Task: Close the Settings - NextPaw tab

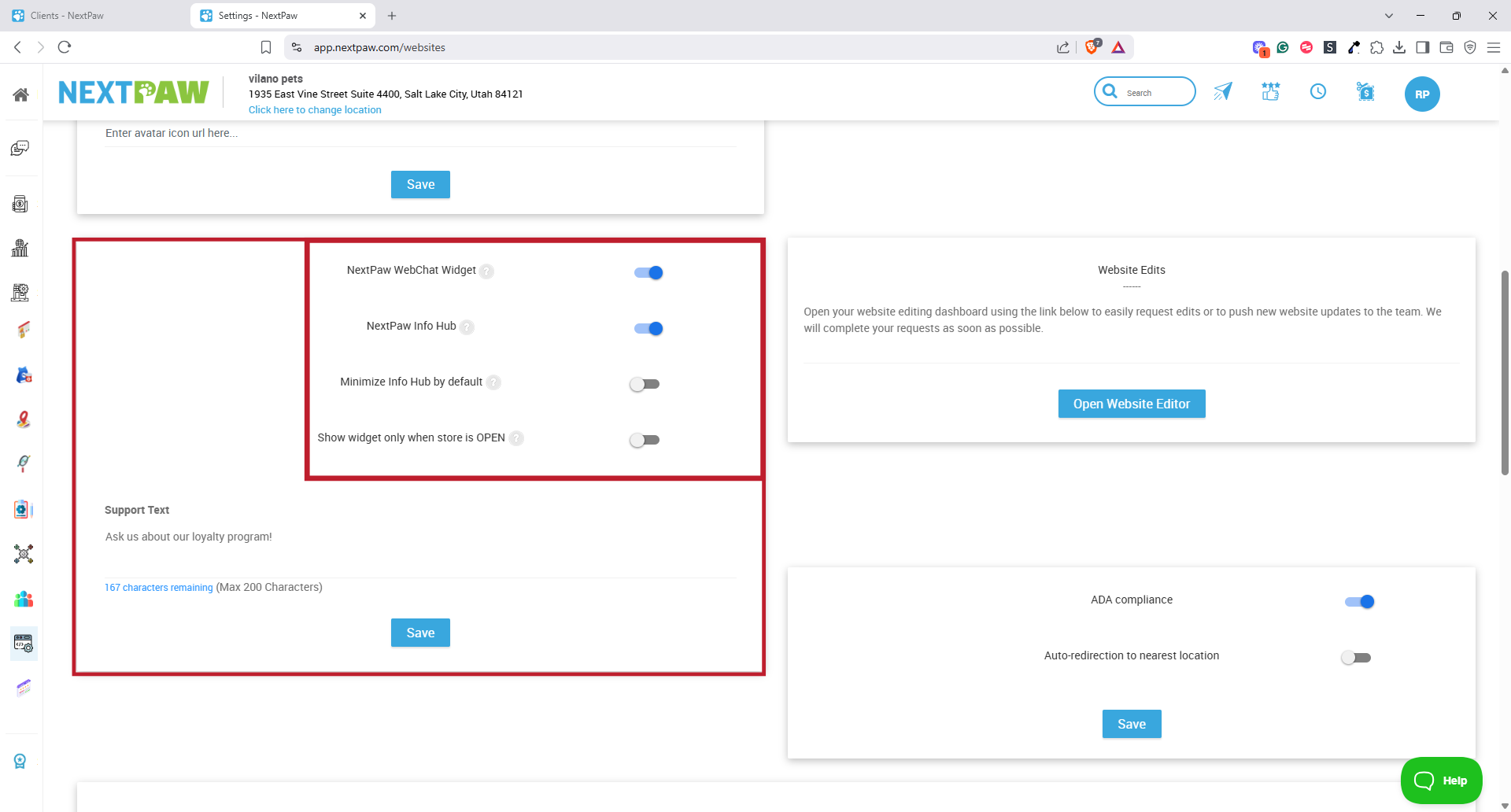Action: pos(363,16)
